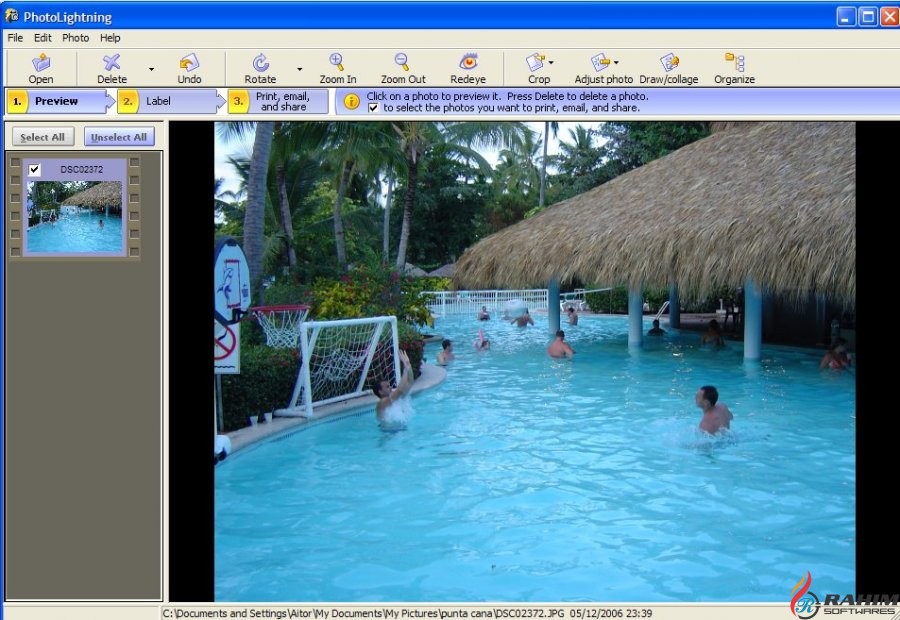900x620 pixels.
Task: Select the Redeye correction tool
Action: click(x=468, y=61)
